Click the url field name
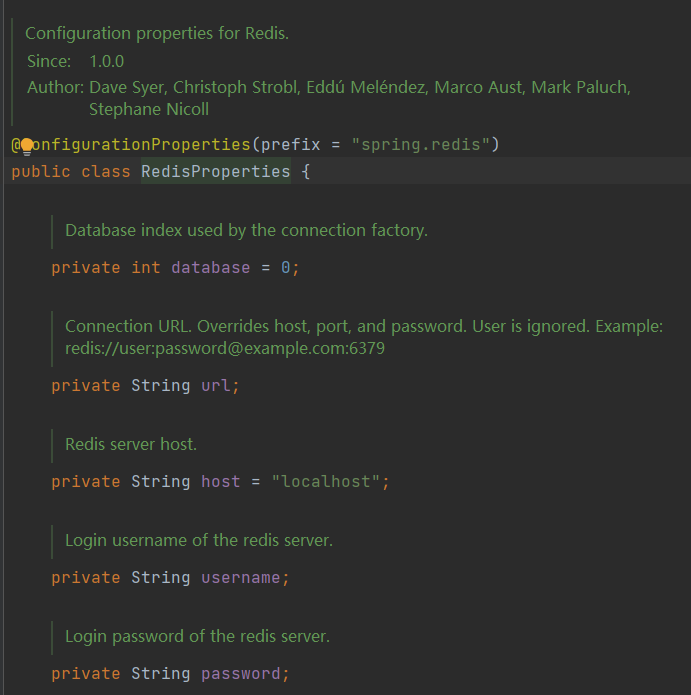The height and width of the screenshot is (695, 691). click(216, 386)
